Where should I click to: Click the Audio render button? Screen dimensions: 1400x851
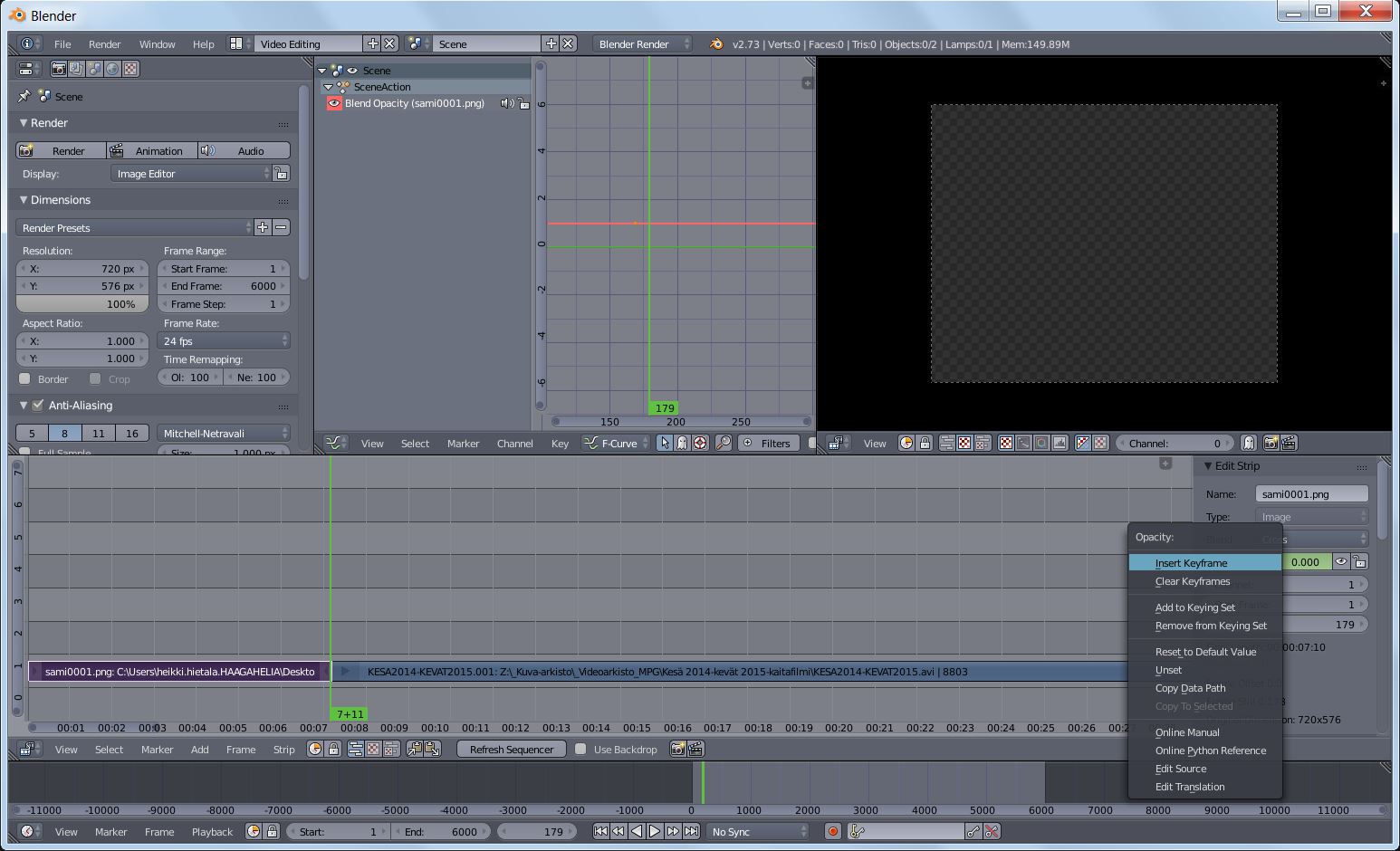coord(244,150)
